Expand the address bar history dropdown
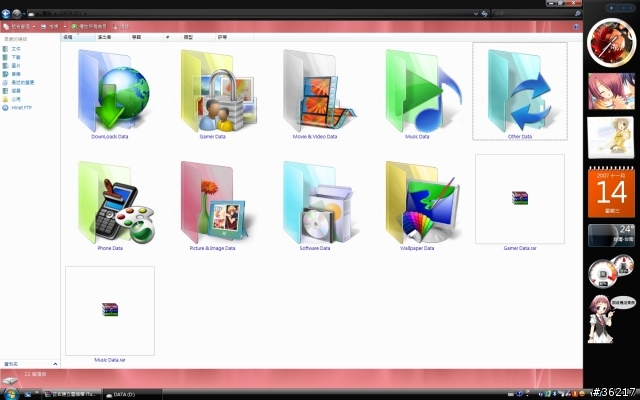Image resolution: width=640 pixels, height=400 pixels. click(x=474, y=13)
